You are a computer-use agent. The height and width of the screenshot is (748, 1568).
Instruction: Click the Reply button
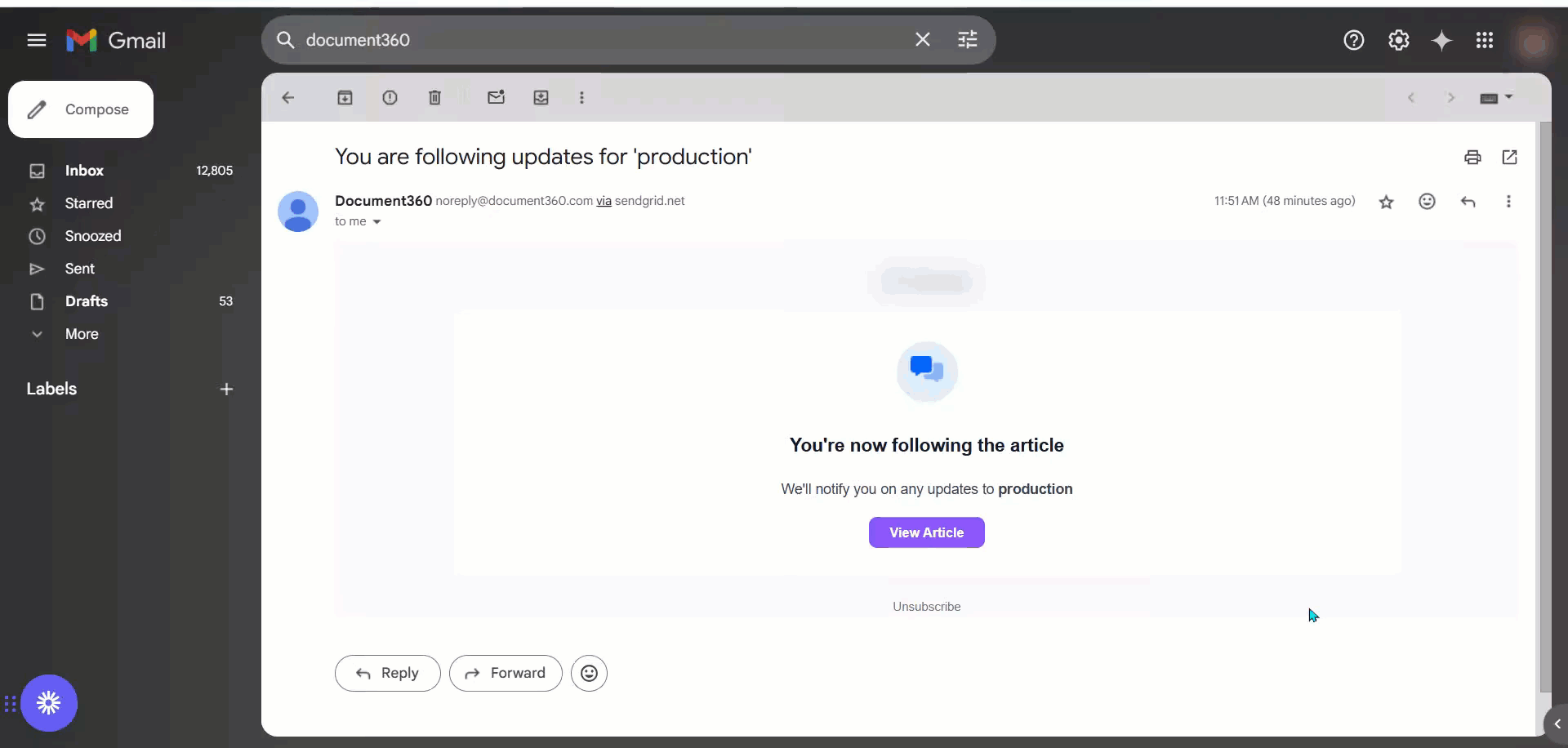pyautogui.click(x=388, y=674)
